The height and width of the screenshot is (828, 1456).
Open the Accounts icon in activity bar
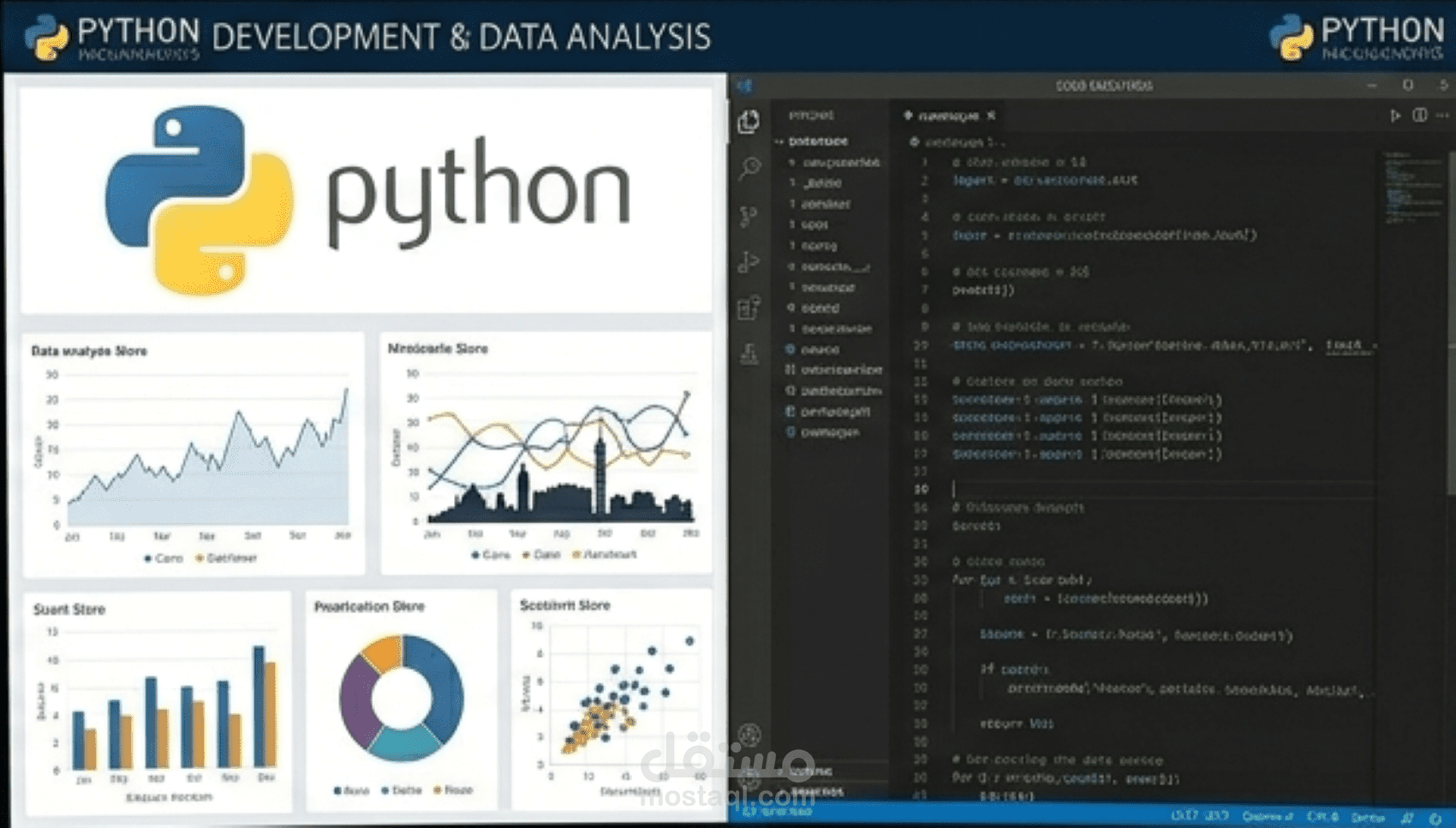(749, 735)
